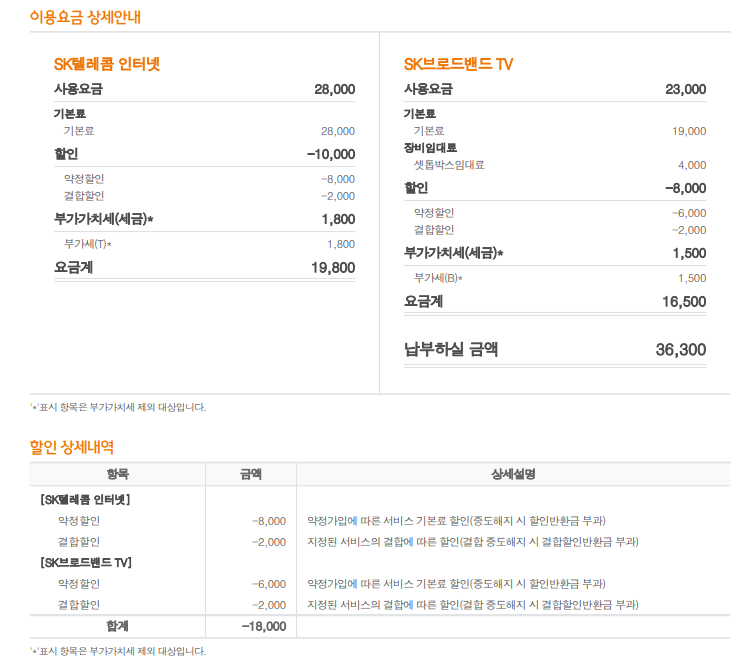Select the orange SK텔레콤 인터넷 section title

click(x=107, y=64)
